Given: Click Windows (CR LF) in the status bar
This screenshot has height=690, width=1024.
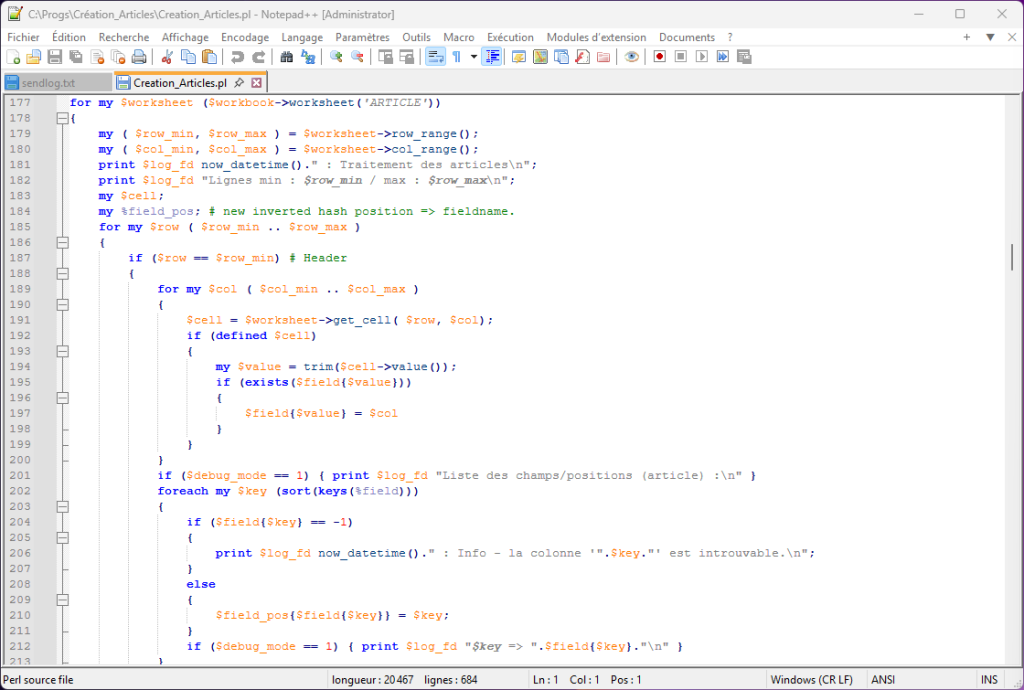Looking at the screenshot, I should 812,680.
